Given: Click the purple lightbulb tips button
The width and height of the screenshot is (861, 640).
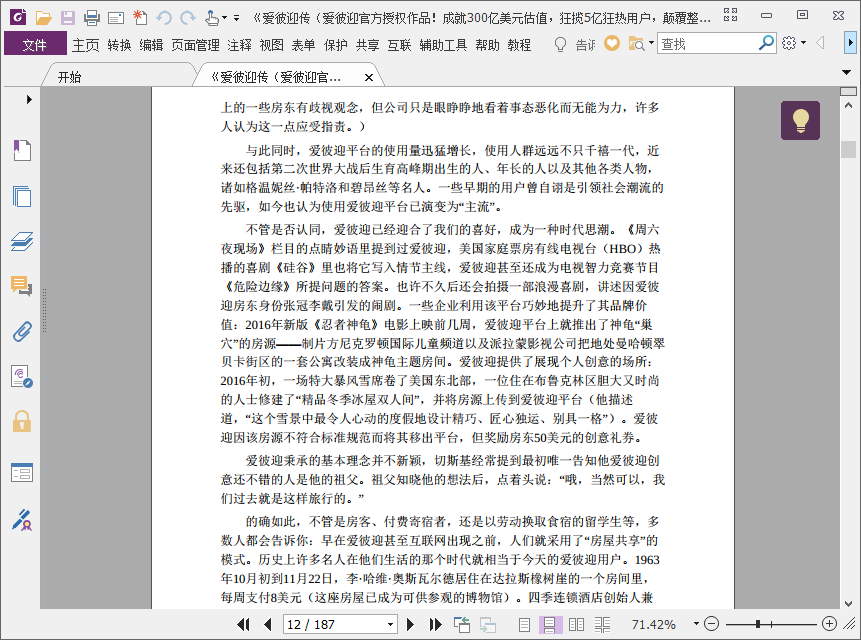Looking at the screenshot, I should 800,120.
